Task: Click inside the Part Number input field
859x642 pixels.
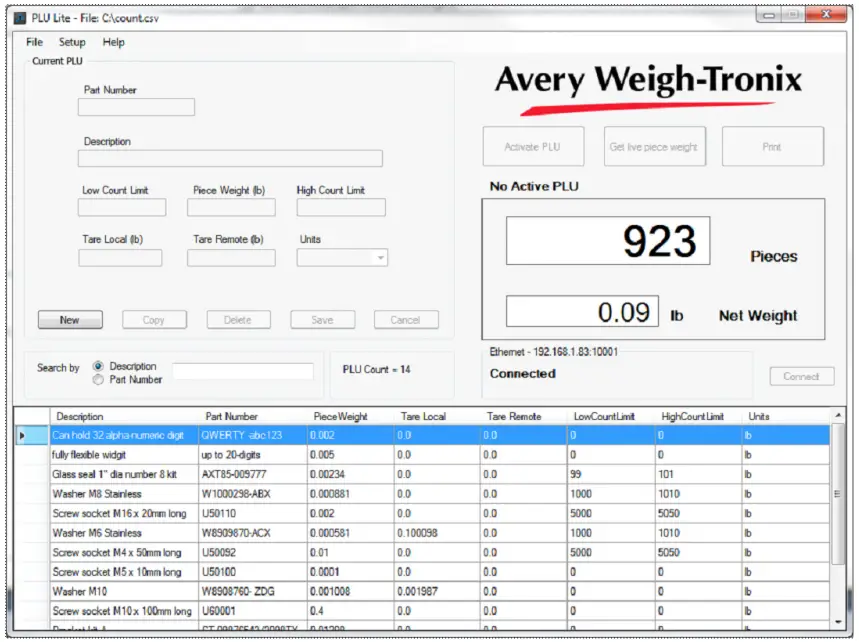Action: pos(135,107)
